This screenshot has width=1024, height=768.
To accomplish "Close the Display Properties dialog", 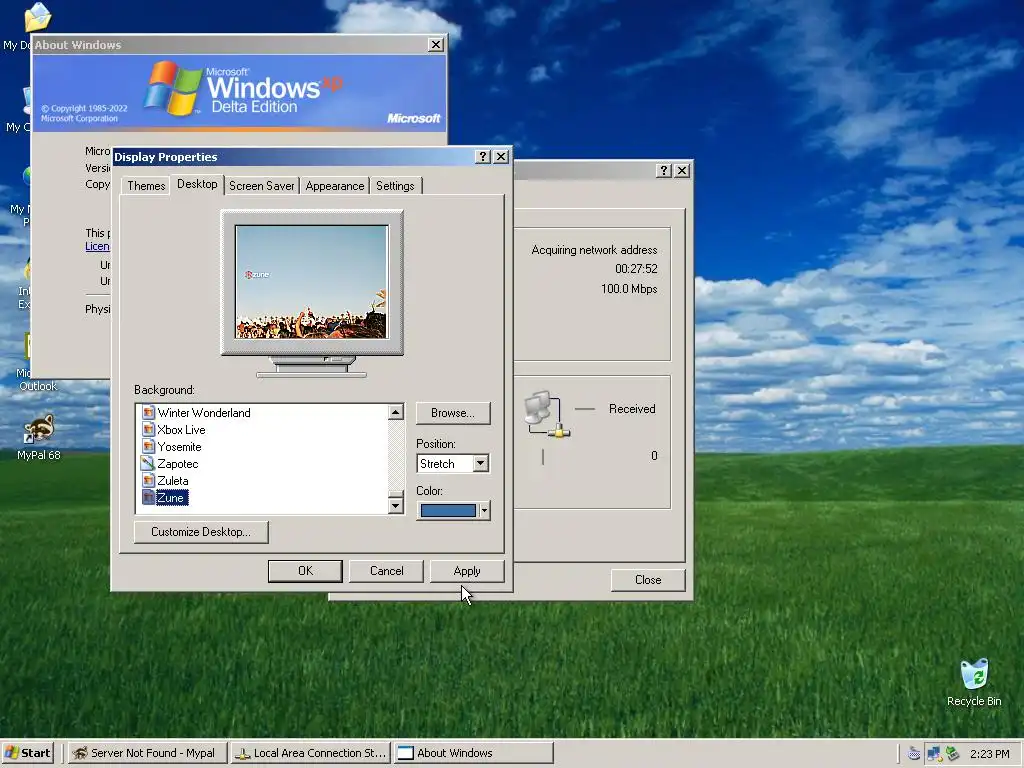I will click(x=501, y=157).
